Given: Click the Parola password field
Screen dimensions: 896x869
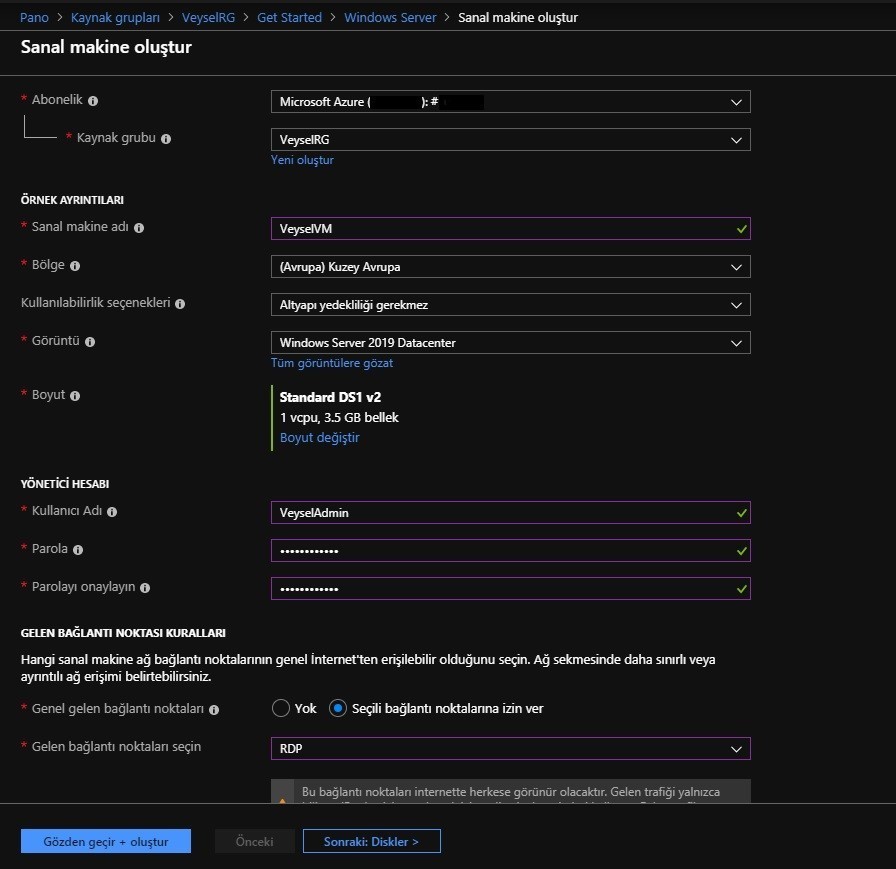Looking at the screenshot, I should pos(510,551).
